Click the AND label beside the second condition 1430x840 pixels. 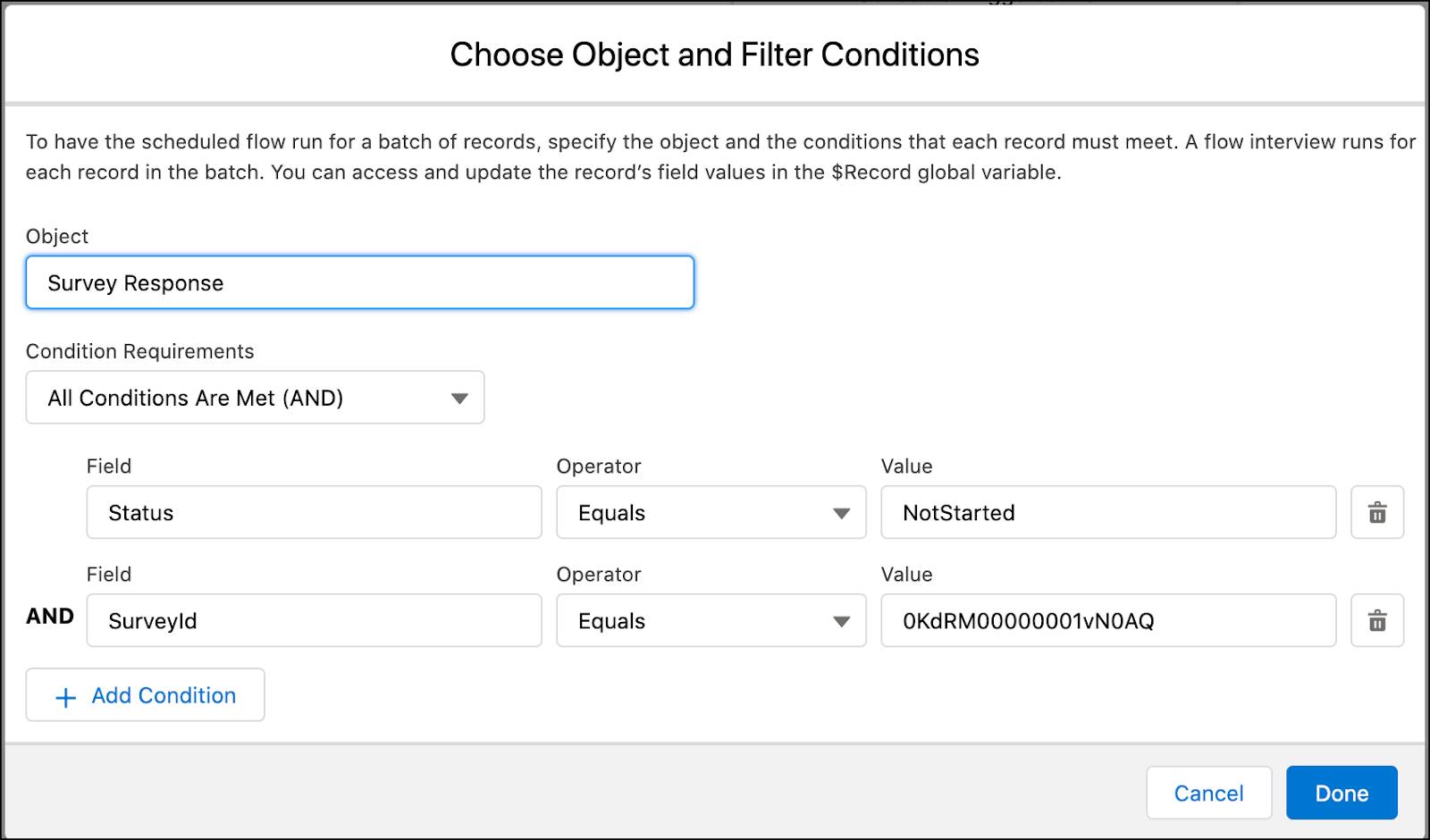(x=49, y=616)
